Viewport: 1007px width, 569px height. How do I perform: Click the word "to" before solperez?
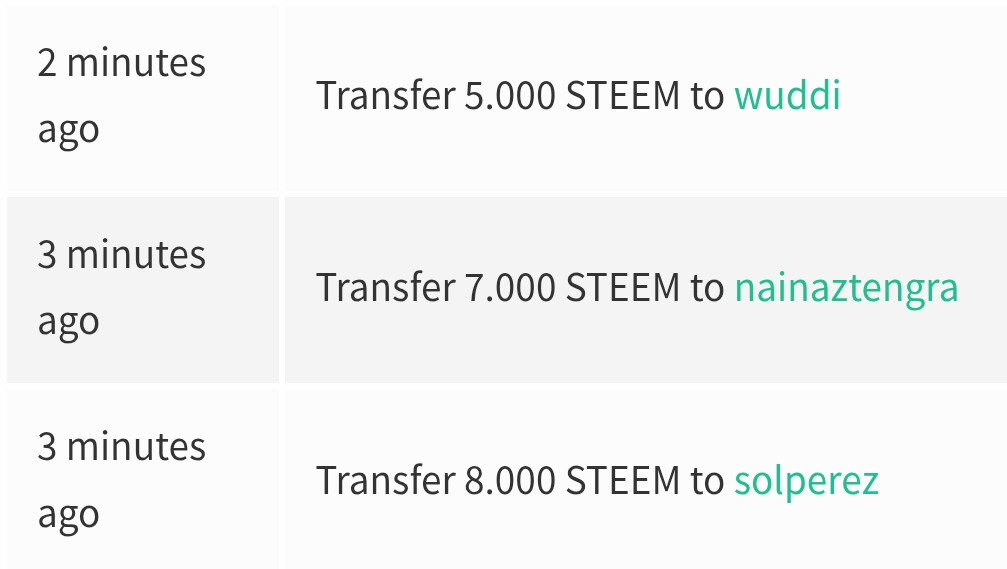pyautogui.click(x=707, y=481)
